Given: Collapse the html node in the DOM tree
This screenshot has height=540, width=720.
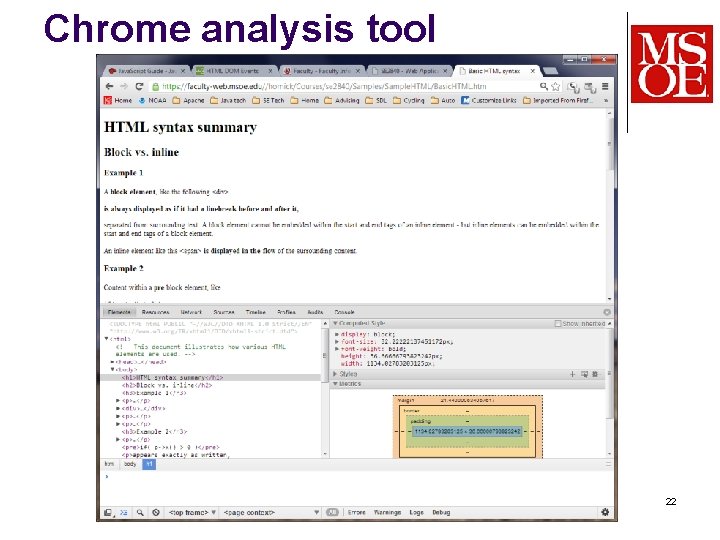Looking at the screenshot, I should coord(107,339).
